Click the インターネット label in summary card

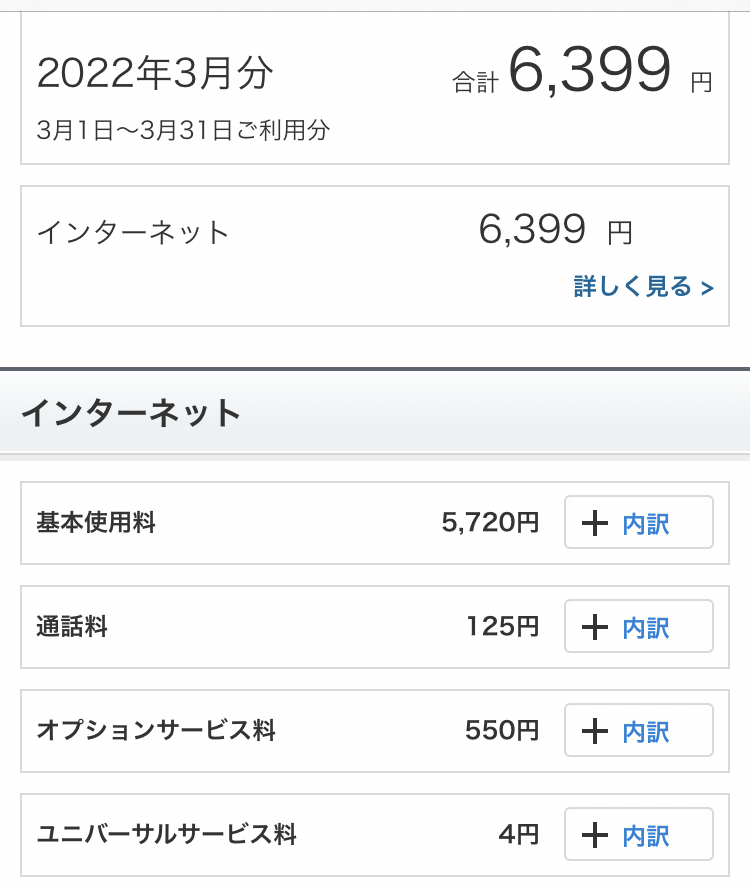click(133, 233)
